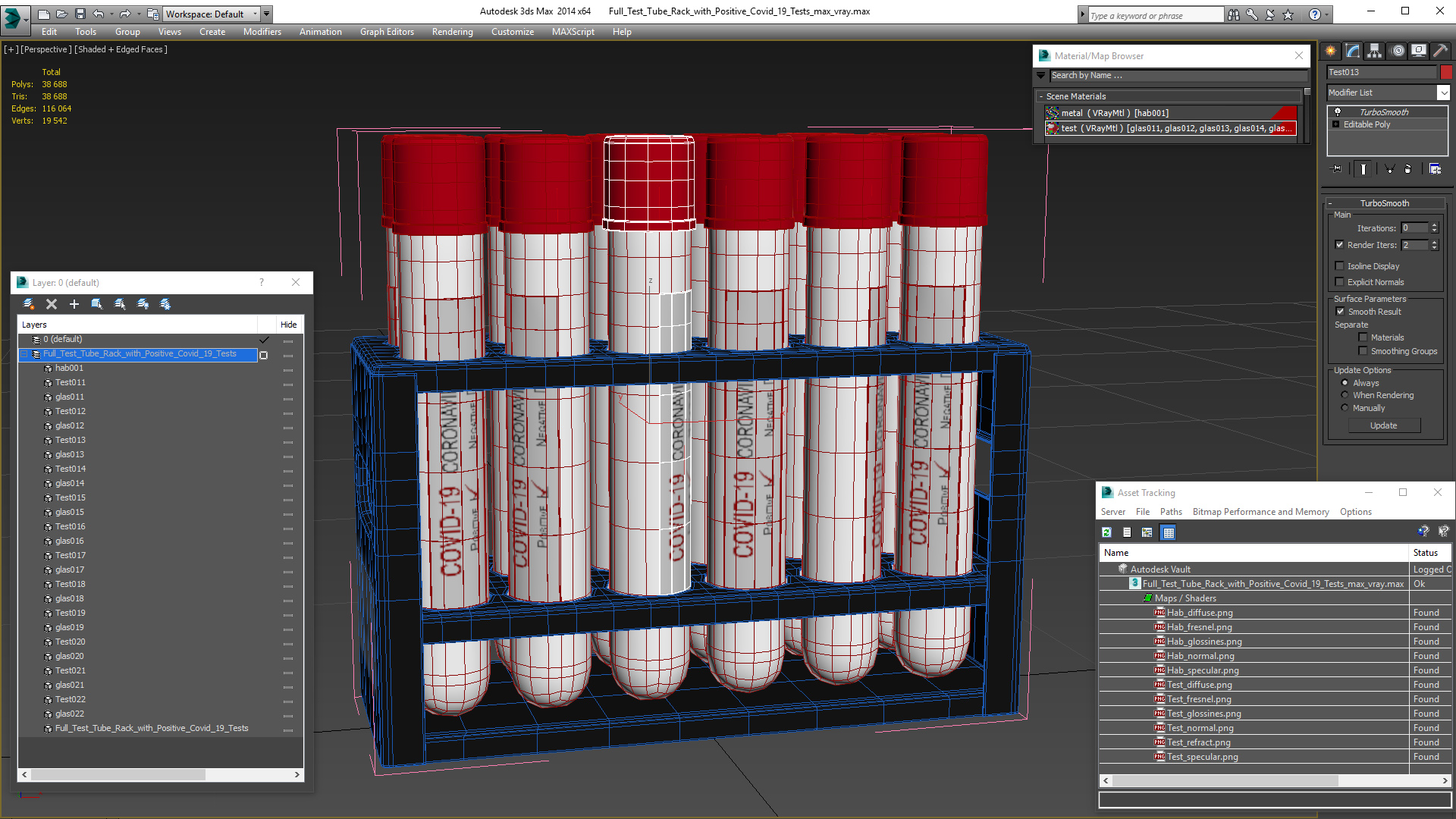Click Table View icon in Asset Tracking
The width and height of the screenshot is (1456, 819).
pos(1169,532)
